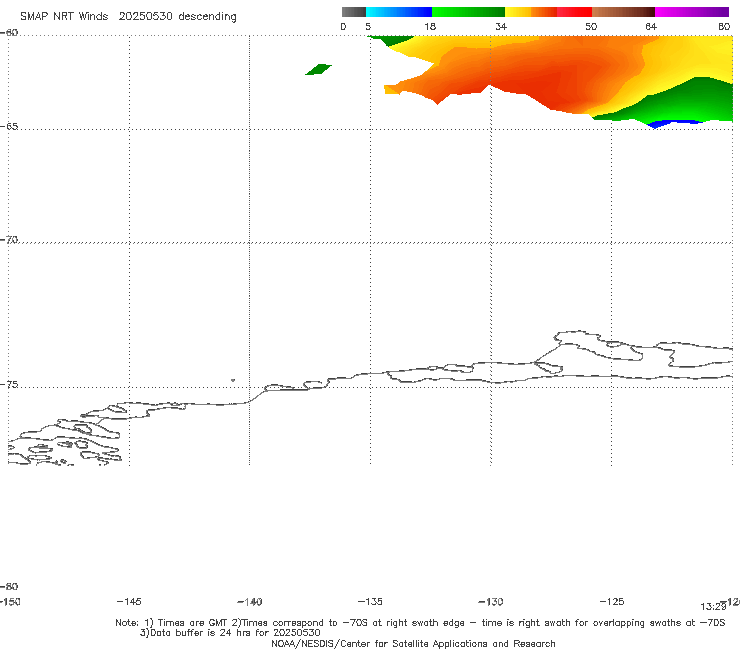Click the latitude label -80

pos(9,587)
